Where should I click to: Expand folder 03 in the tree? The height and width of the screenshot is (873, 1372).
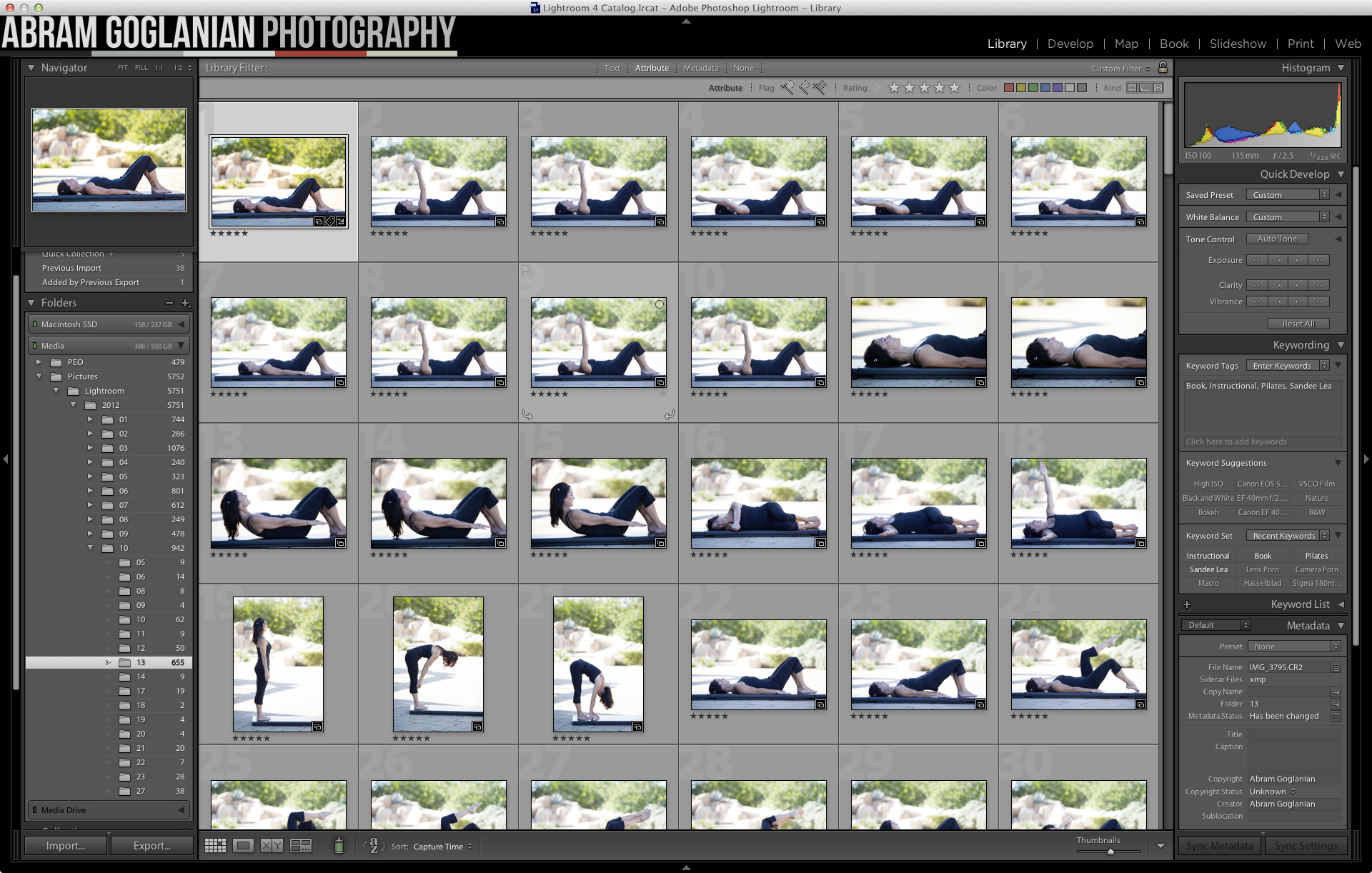pyautogui.click(x=90, y=448)
